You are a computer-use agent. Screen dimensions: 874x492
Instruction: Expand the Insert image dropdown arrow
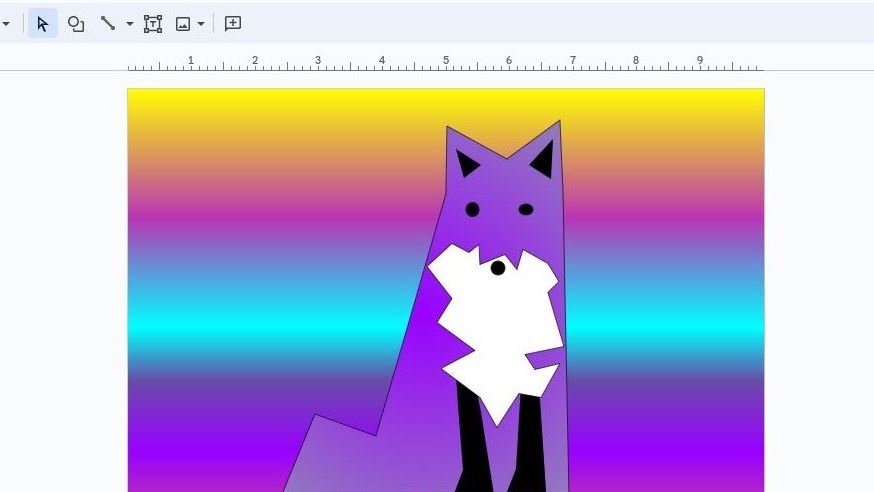pos(202,24)
